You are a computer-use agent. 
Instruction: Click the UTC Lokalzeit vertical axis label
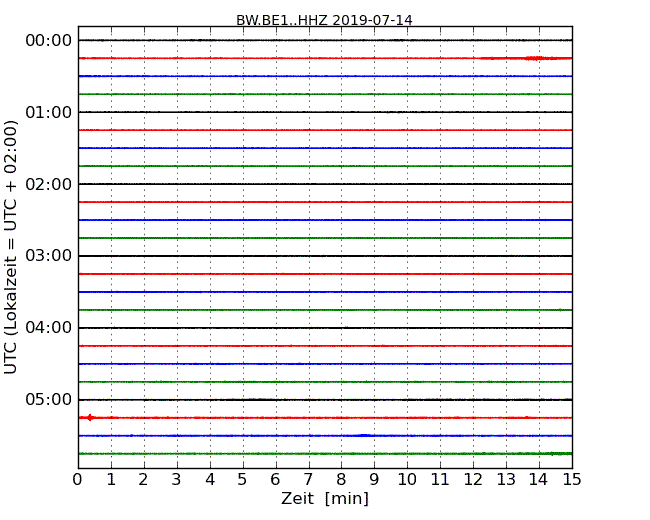coord(10,248)
